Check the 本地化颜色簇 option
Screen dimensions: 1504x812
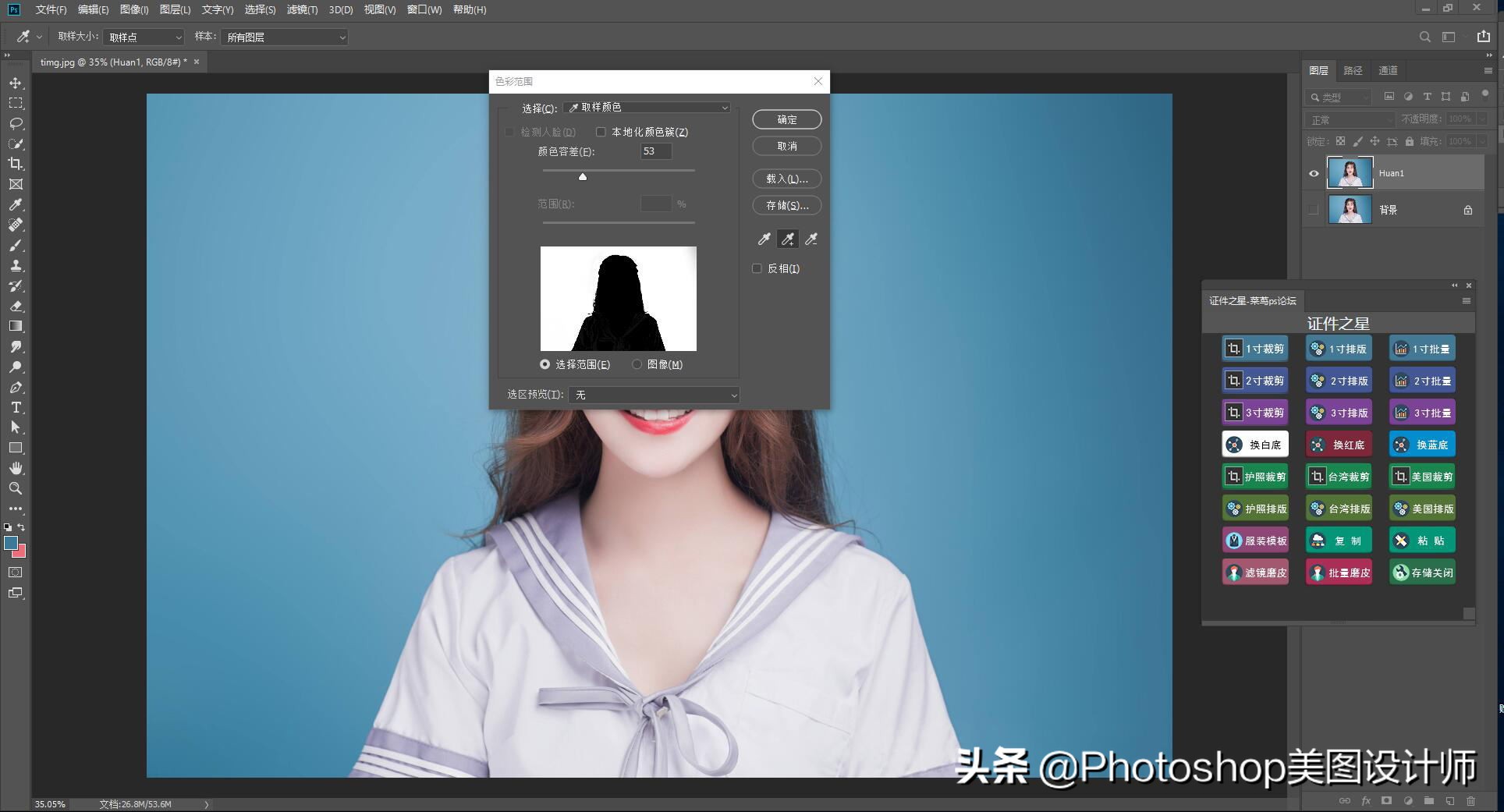601,132
